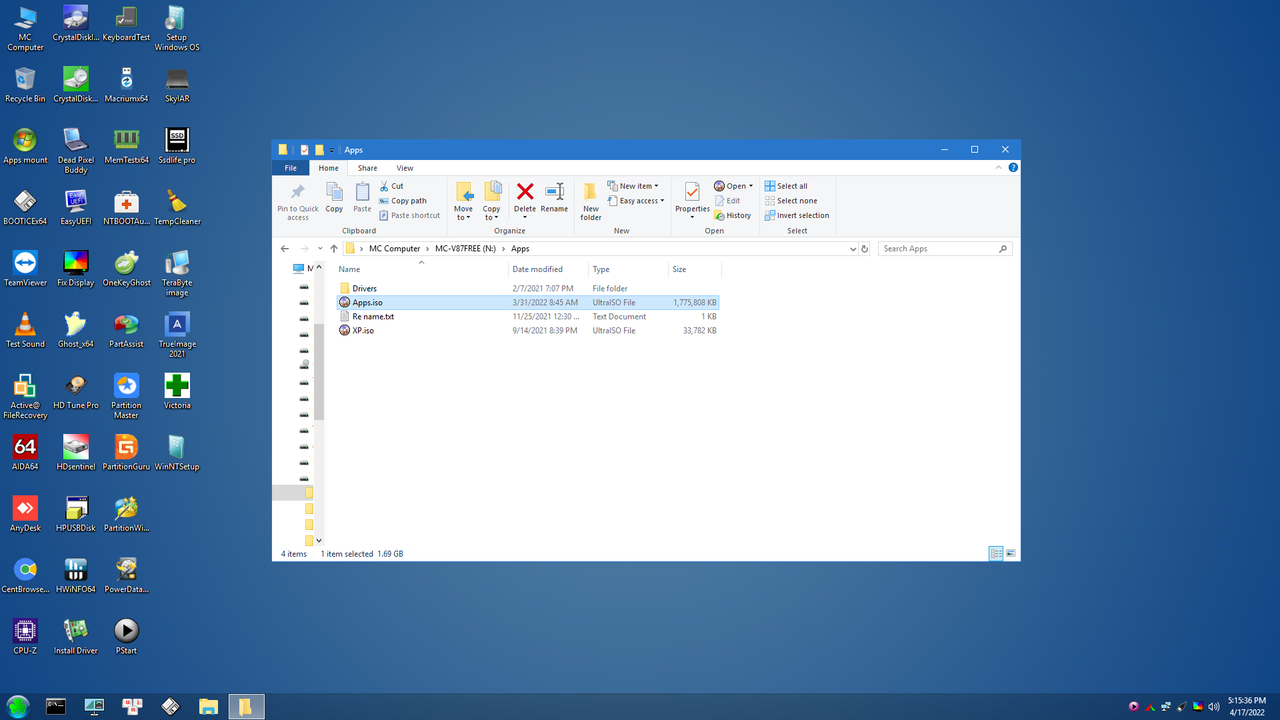
Task: Open ribbon Help question mark
Action: point(1013,168)
